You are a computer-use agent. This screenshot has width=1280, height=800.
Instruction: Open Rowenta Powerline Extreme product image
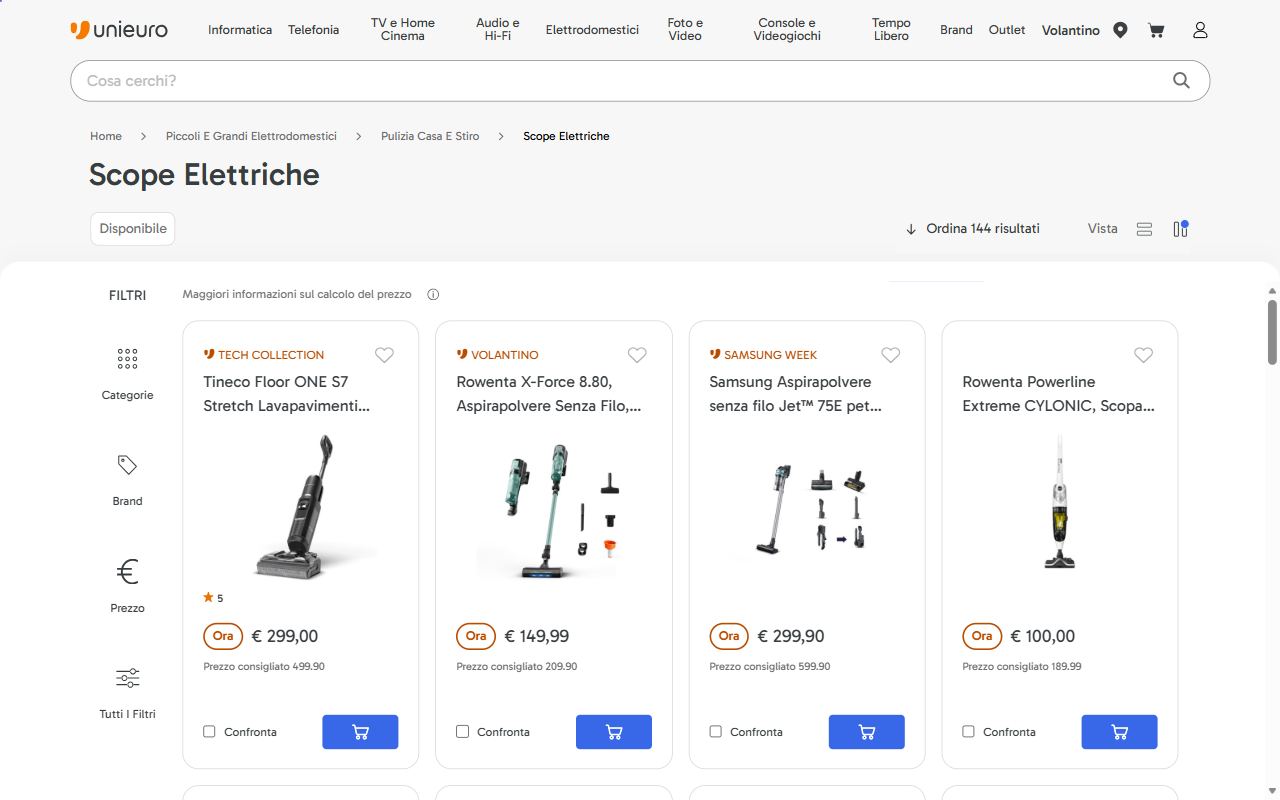coord(1060,502)
